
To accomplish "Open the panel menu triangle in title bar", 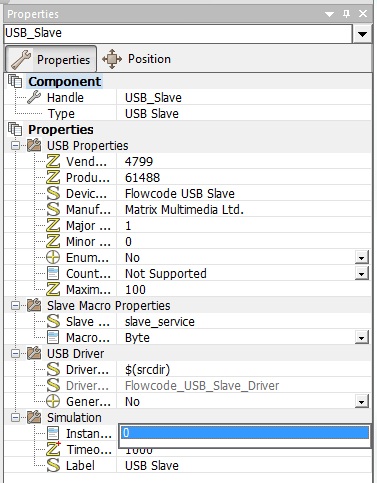I will [x=329, y=14].
